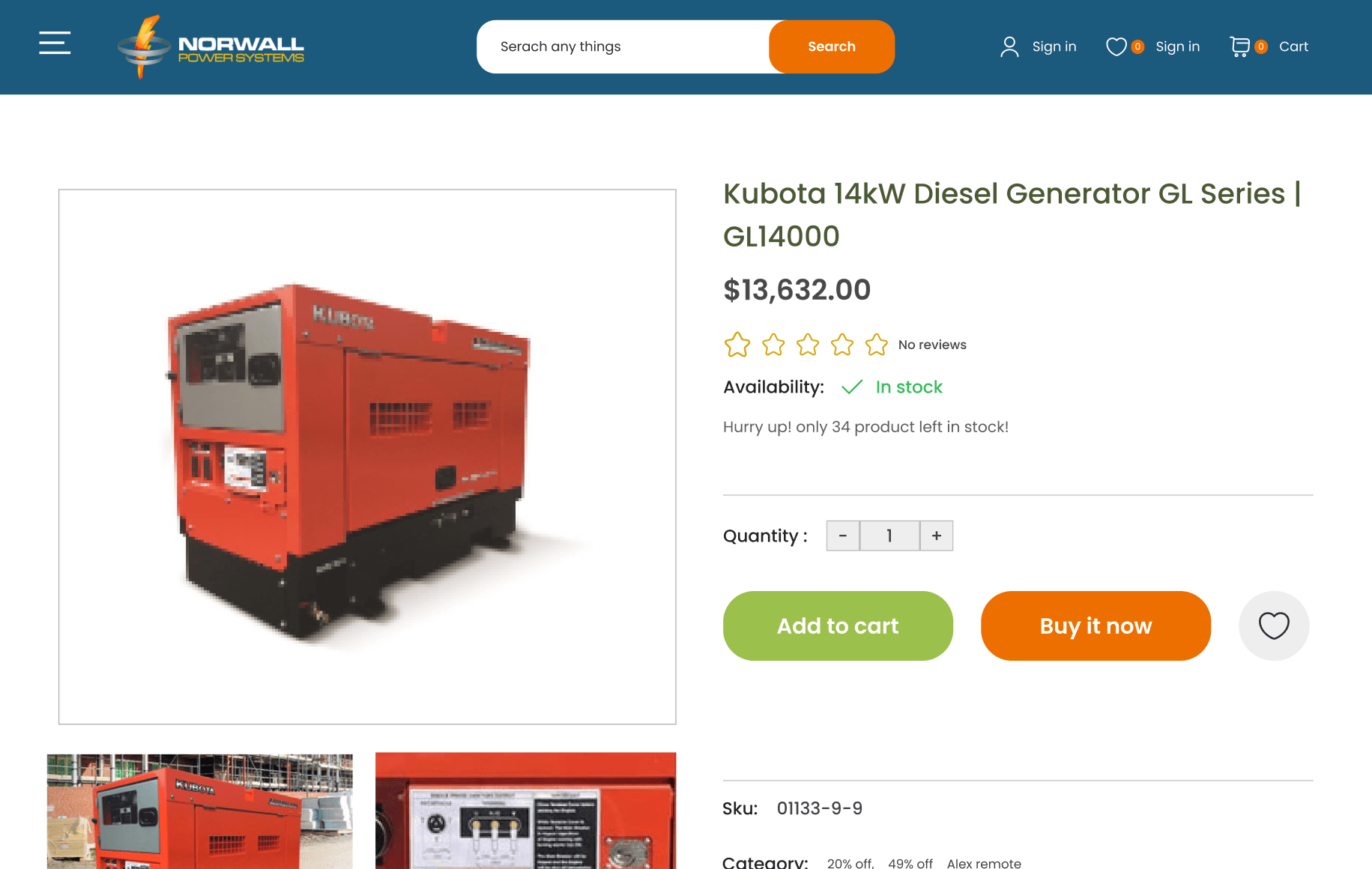
Task: Click the orange Search button
Action: point(832,46)
